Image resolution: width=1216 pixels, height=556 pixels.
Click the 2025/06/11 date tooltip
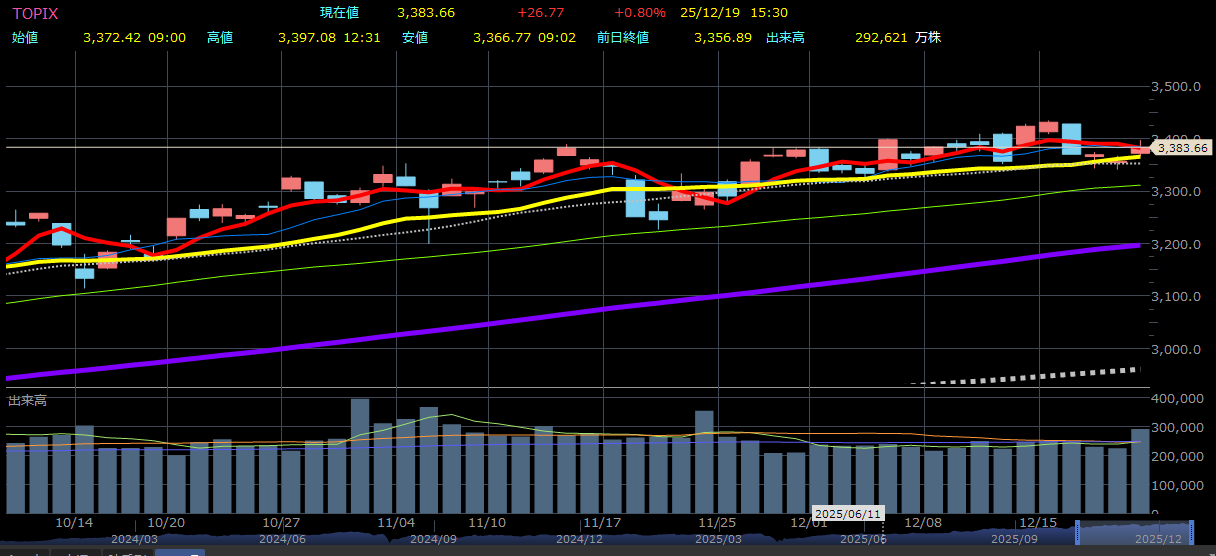pos(849,514)
